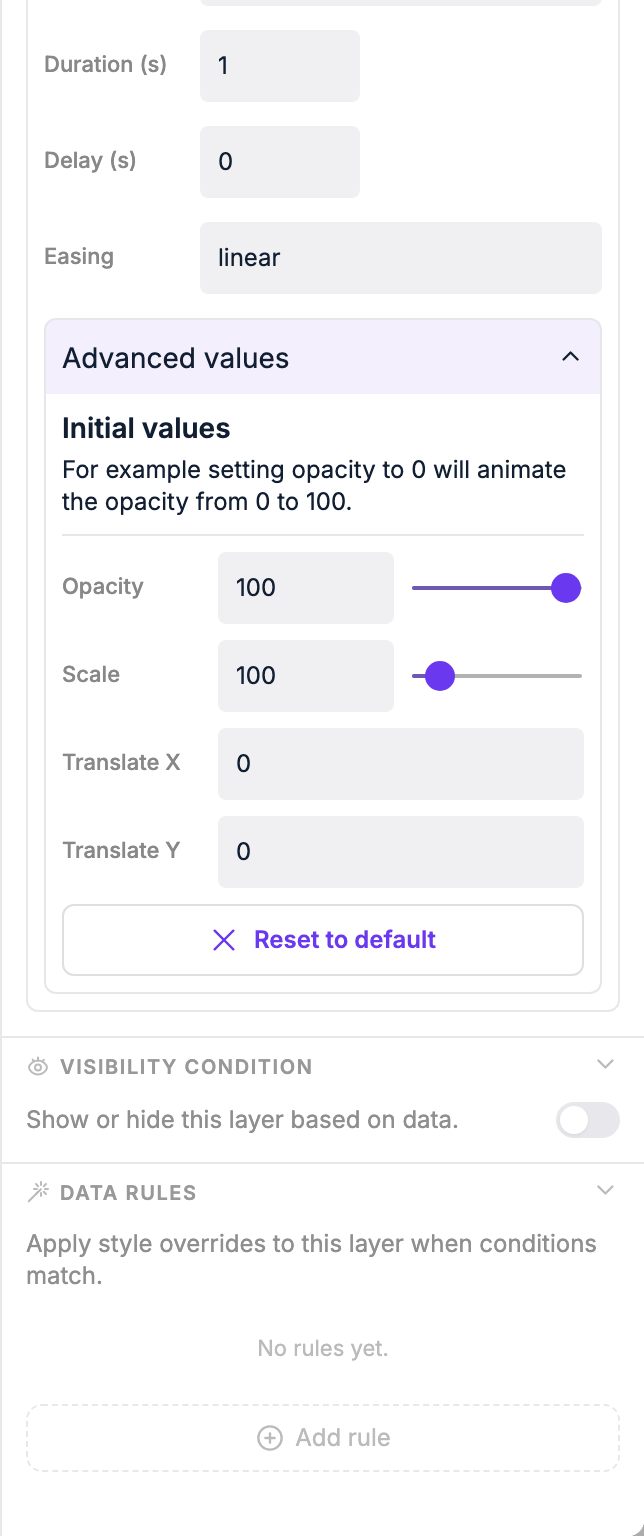This screenshot has width=644, height=1536.
Task: Click the Add rule button
Action: pos(322,1437)
